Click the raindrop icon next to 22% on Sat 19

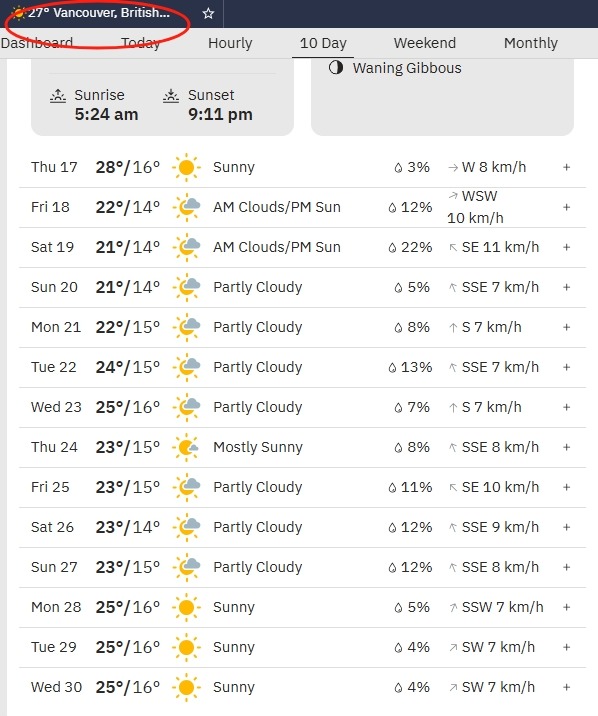click(392, 248)
